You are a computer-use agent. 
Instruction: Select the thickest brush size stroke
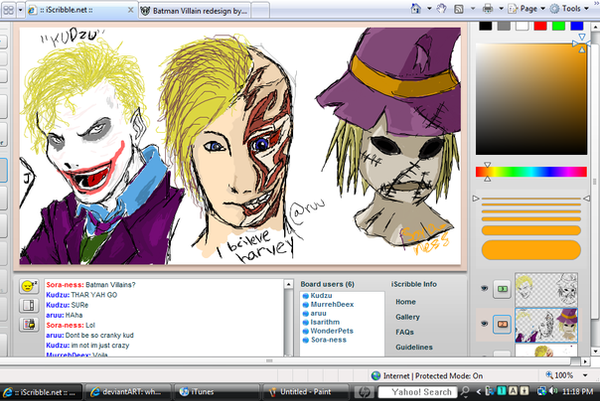tap(531, 250)
